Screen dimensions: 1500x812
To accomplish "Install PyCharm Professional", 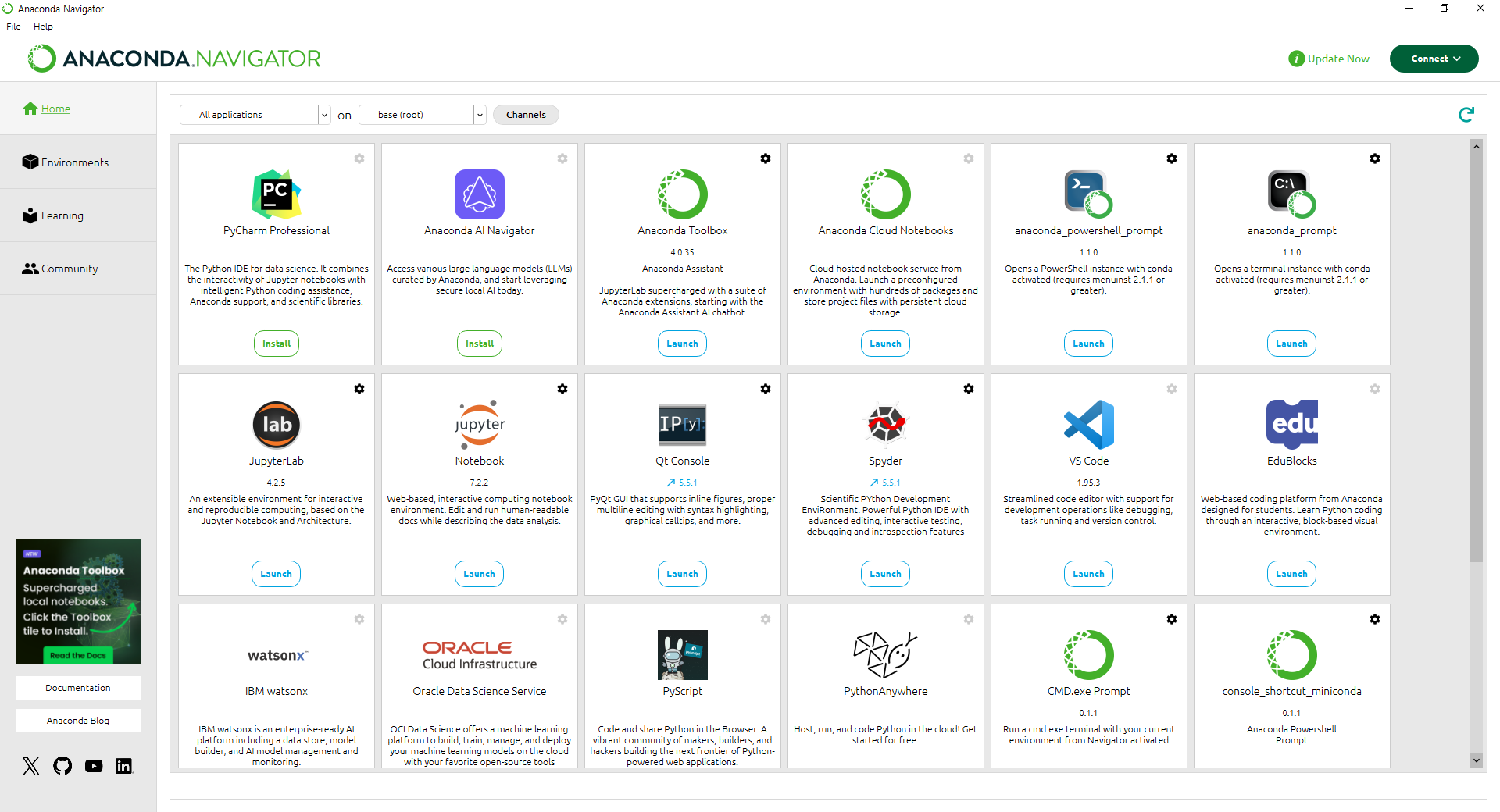I will click(277, 344).
